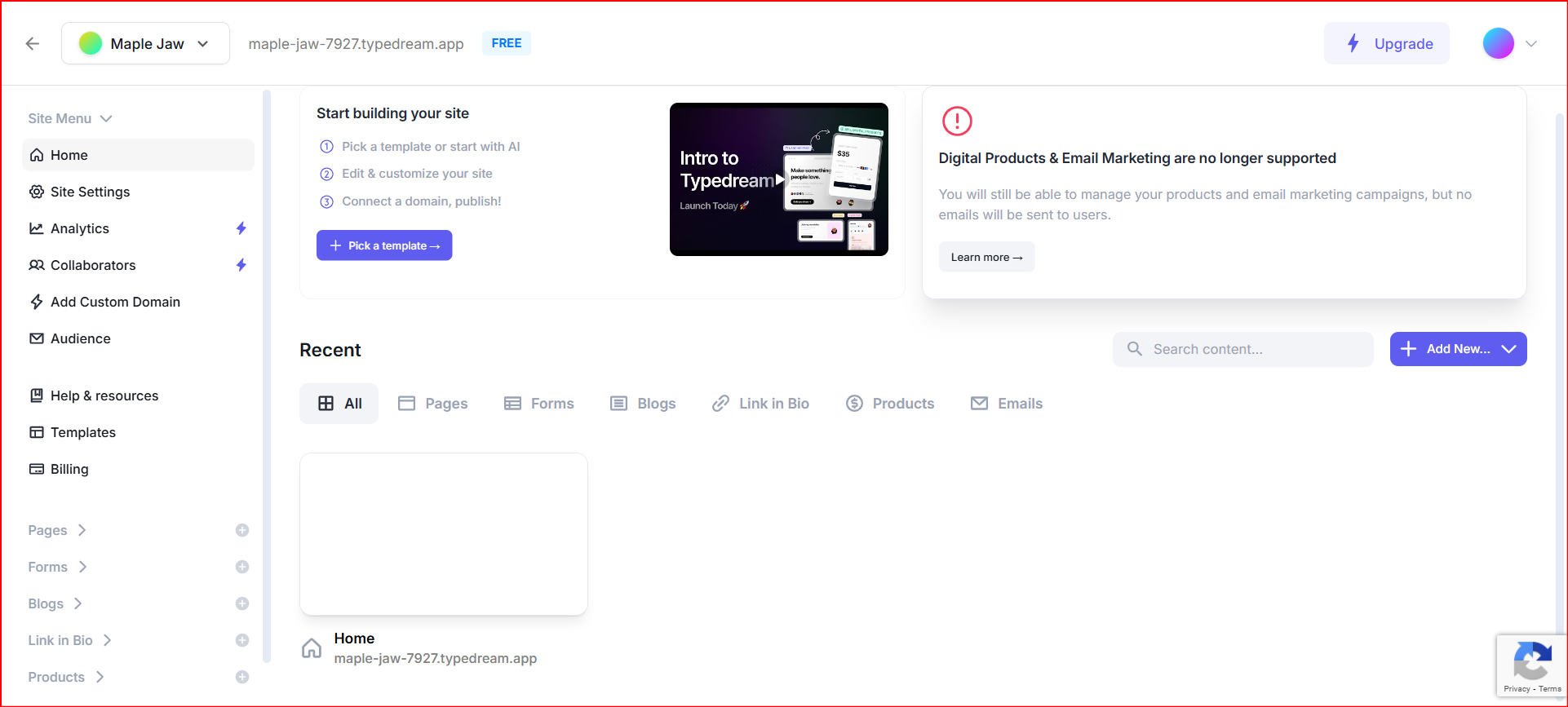Switch to the Link in Bio tab

[760, 404]
